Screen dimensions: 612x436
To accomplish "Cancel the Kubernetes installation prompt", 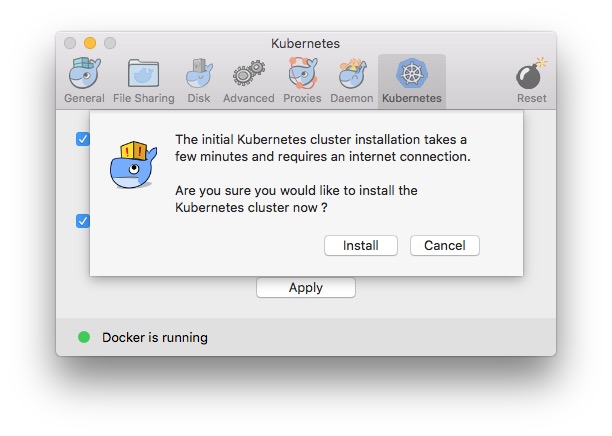I will coord(444,246).
